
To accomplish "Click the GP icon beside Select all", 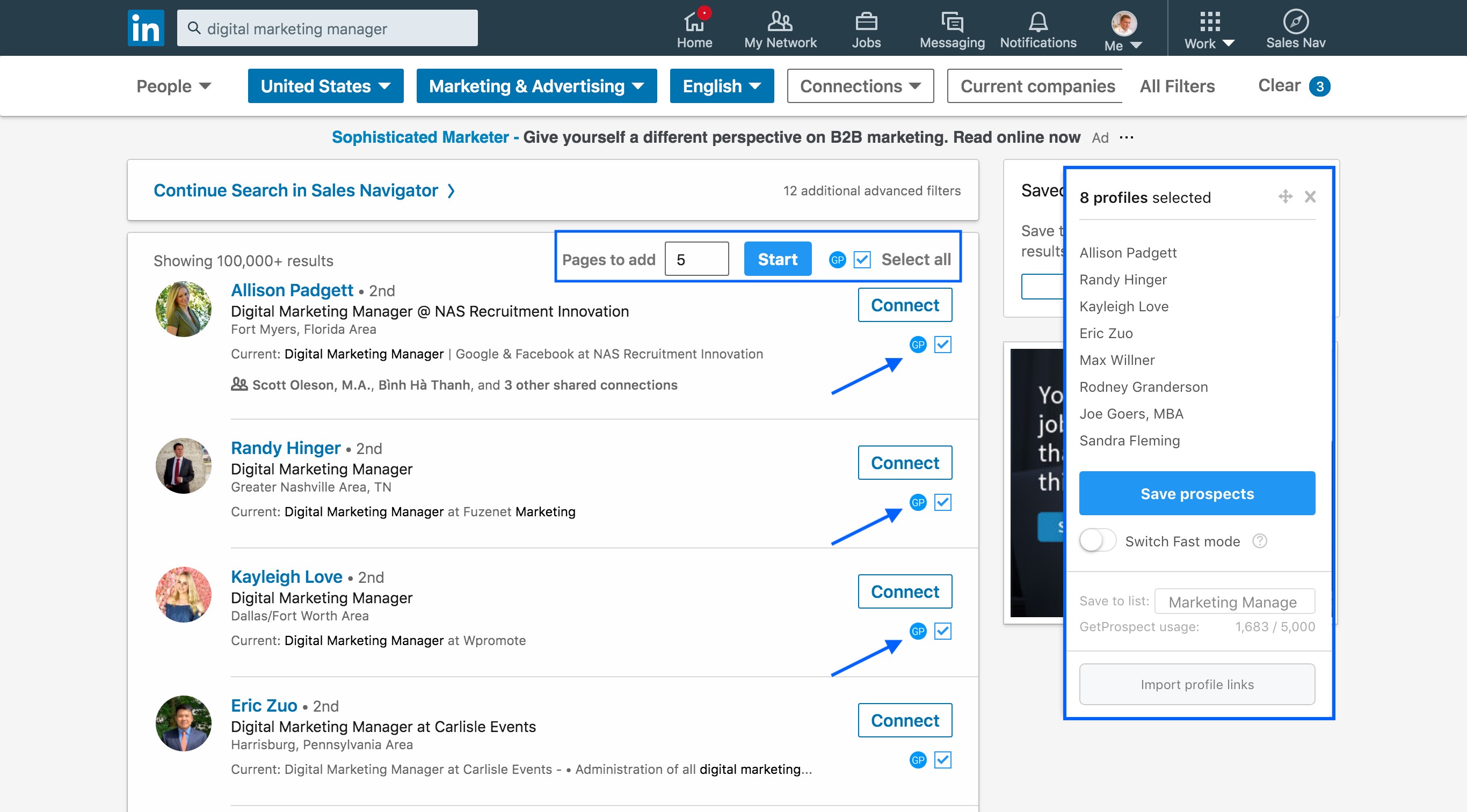I will tap(837, 260).
